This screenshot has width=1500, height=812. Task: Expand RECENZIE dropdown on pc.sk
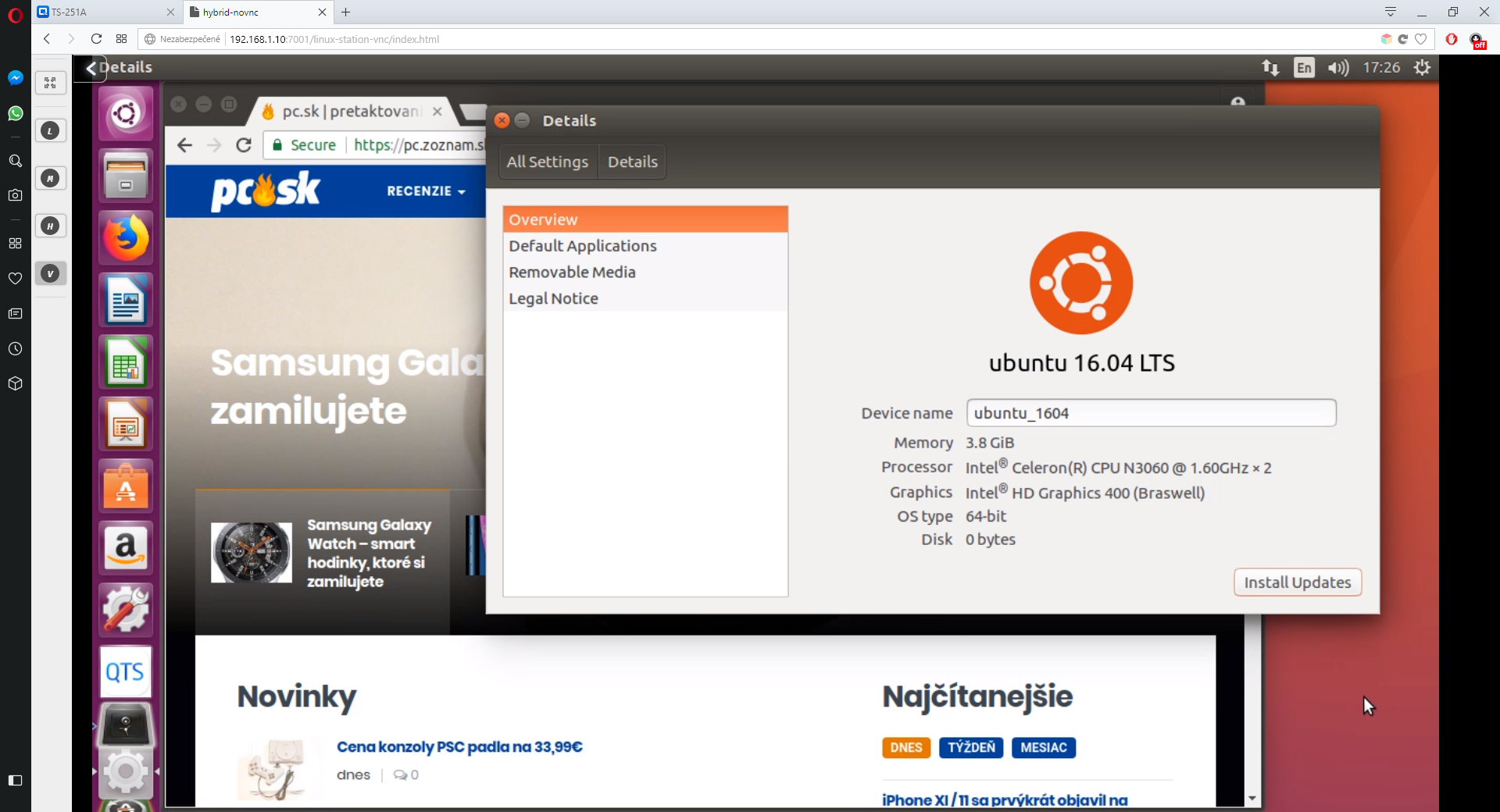[x=426, y=191]
